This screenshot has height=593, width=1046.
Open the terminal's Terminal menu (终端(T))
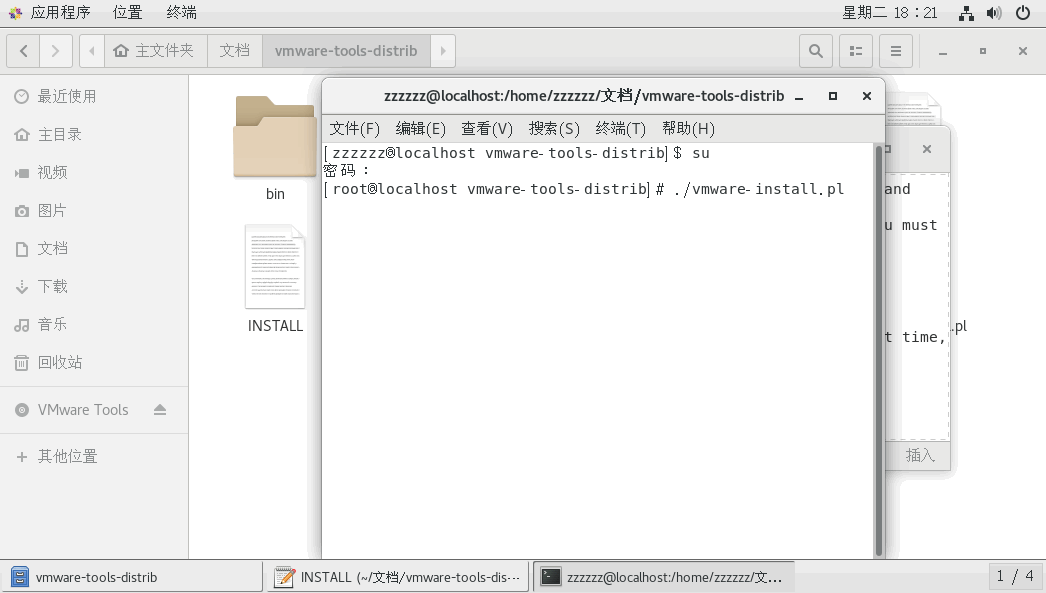point(620,128)
